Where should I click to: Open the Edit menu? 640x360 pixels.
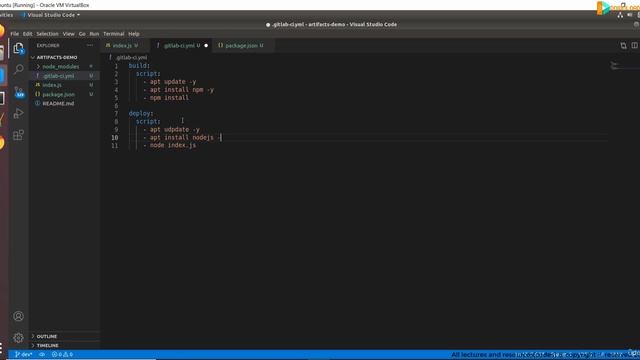click(27, 34)
